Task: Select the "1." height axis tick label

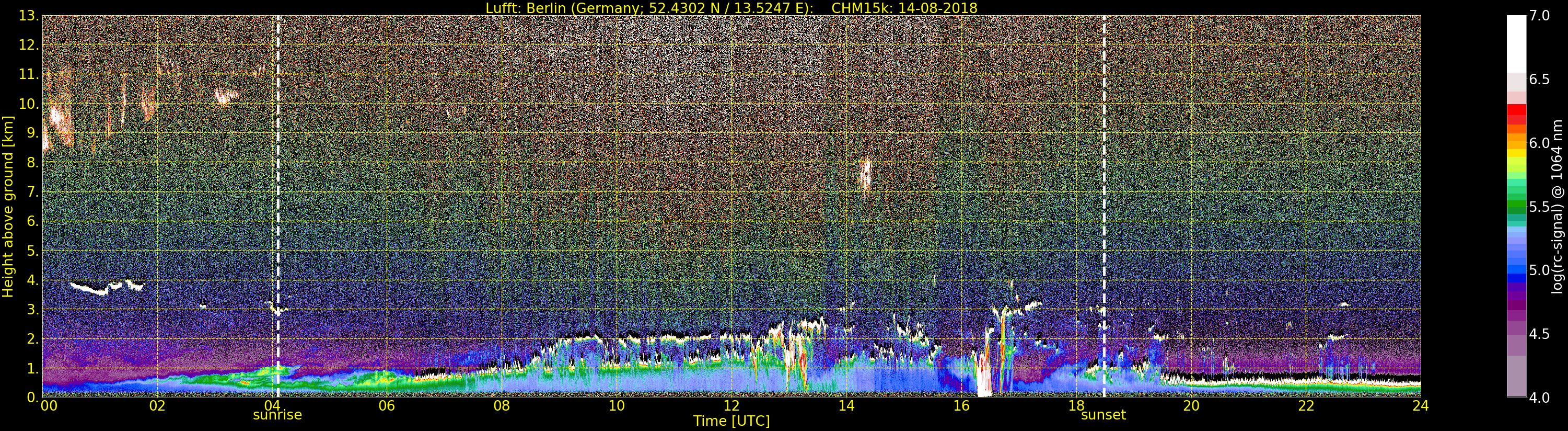Action: pyautogui.click(x=32, y=369)
